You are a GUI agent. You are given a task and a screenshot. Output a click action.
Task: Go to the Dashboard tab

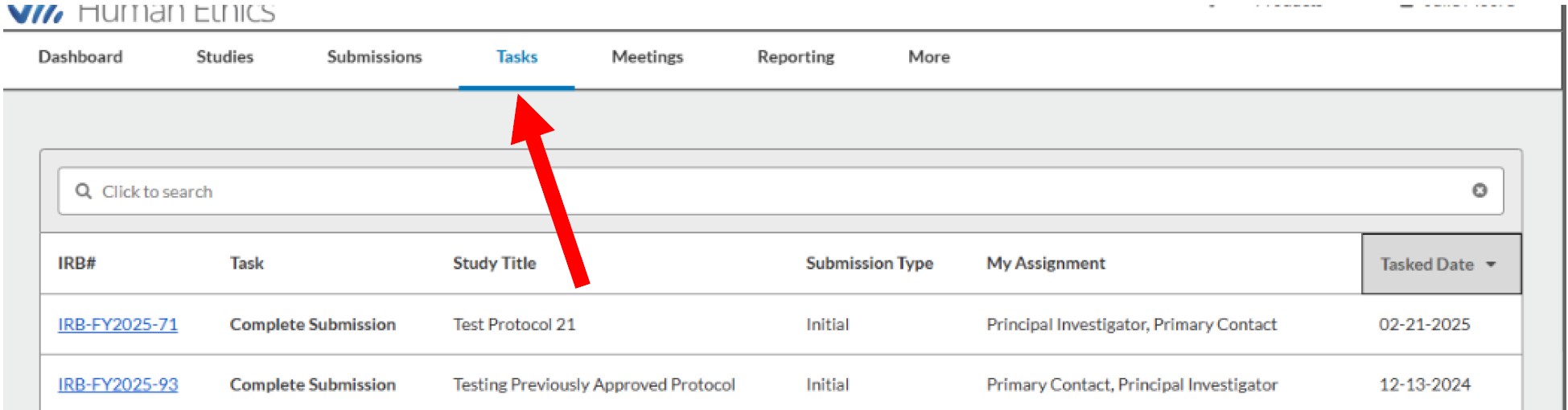[x=80, y=57]
